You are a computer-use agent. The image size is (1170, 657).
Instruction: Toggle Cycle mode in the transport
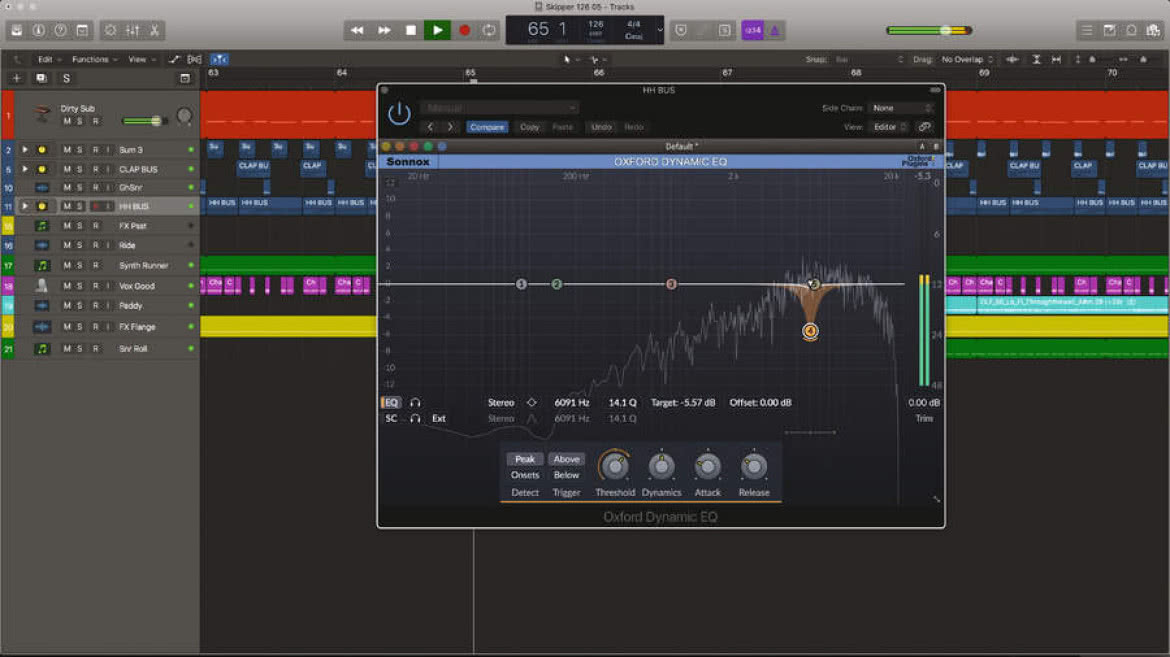tap(489, 31)
